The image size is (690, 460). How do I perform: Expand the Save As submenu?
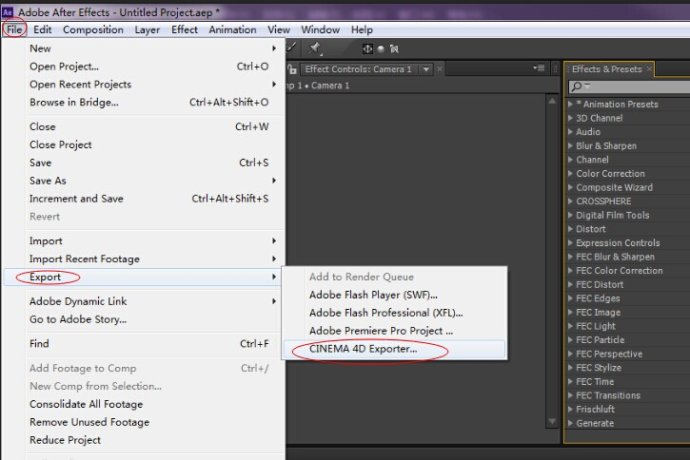tap(143, 181)
